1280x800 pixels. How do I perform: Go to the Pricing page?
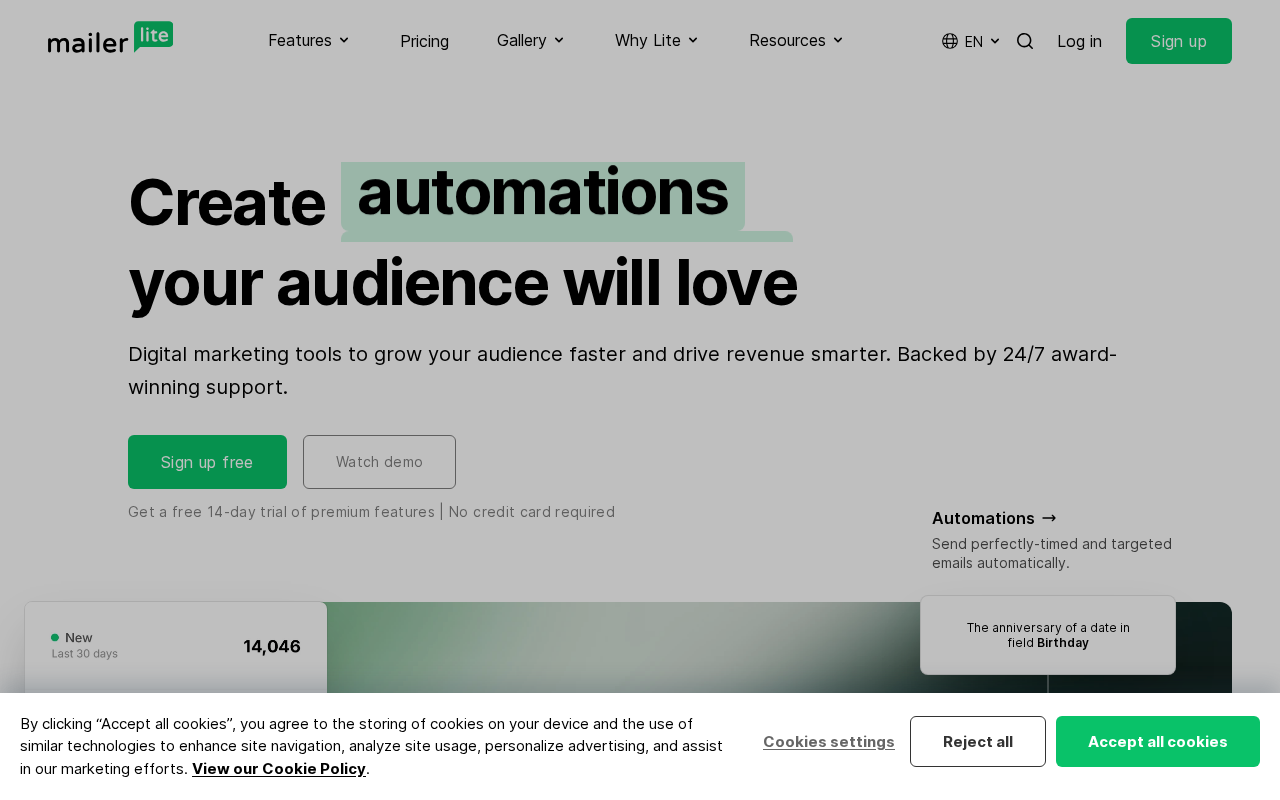pyautogui.click(x=424, y=41)
